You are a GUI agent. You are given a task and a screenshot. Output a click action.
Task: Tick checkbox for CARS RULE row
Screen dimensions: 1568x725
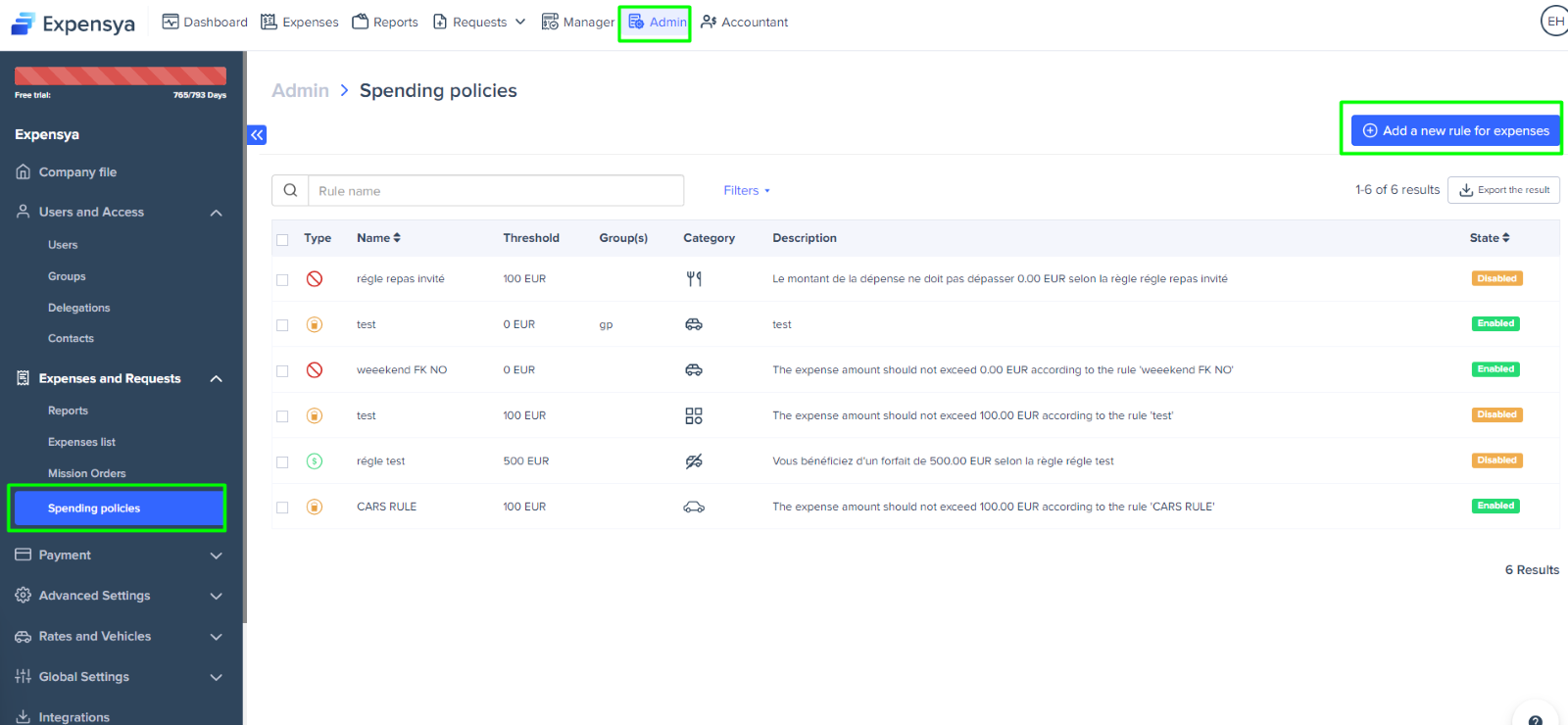coord(282,507)
